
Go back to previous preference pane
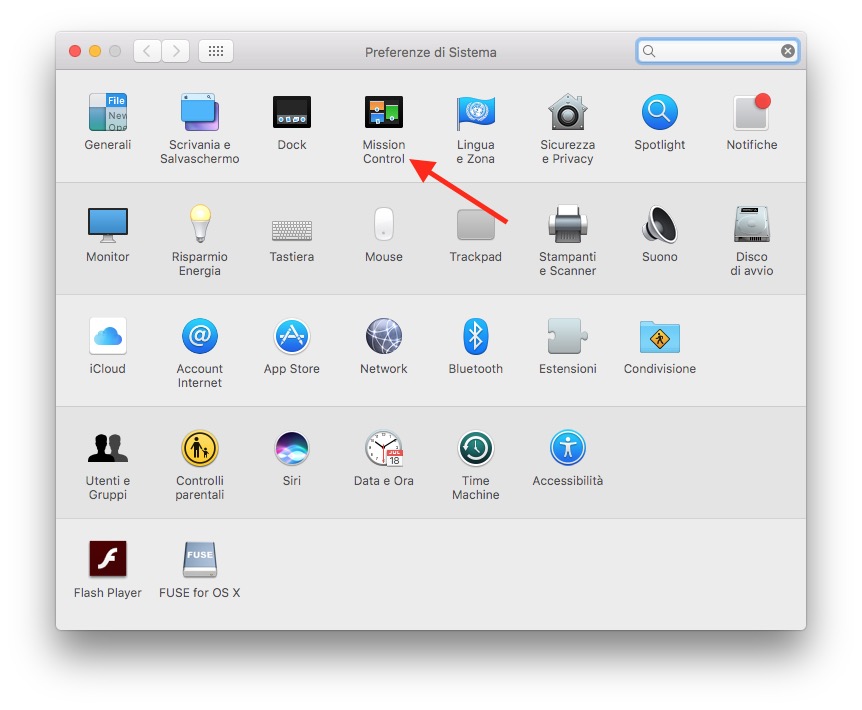click(x=147, y=51)
